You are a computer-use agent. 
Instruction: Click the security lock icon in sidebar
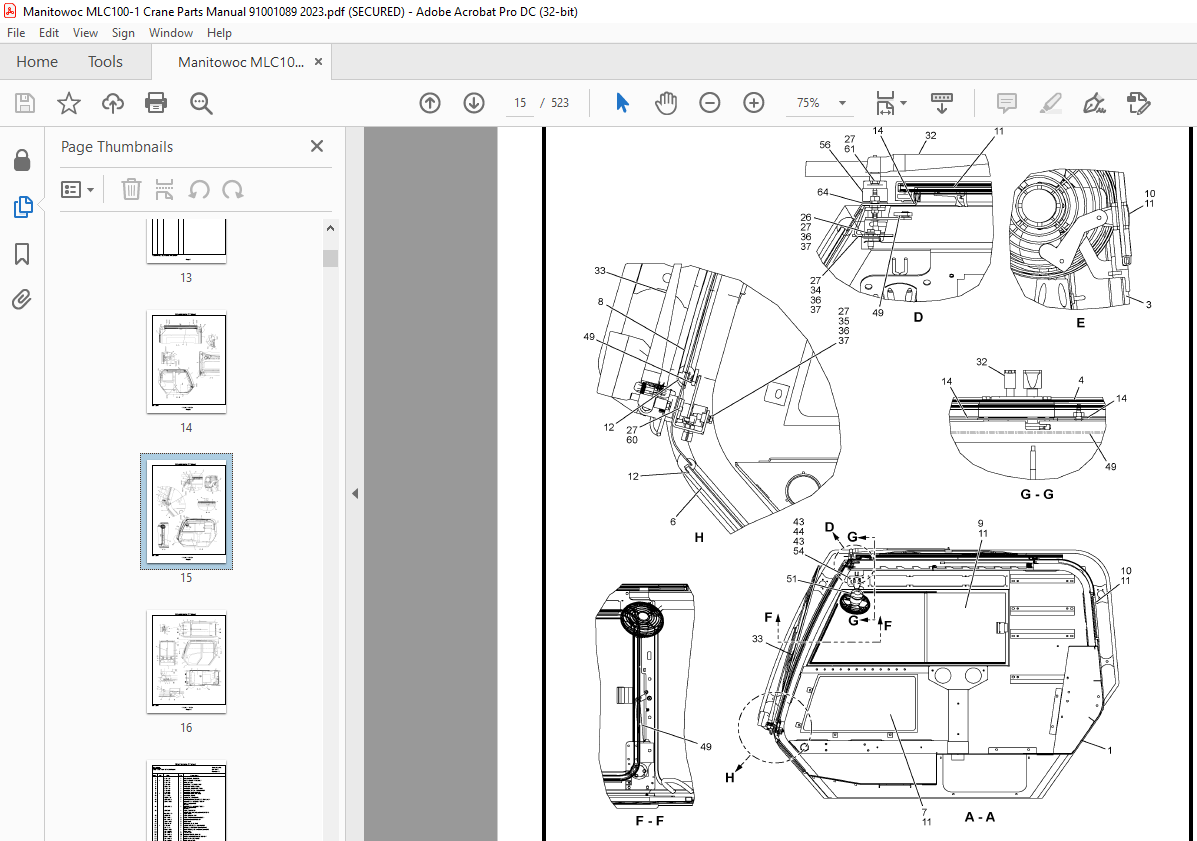[22, 160]
